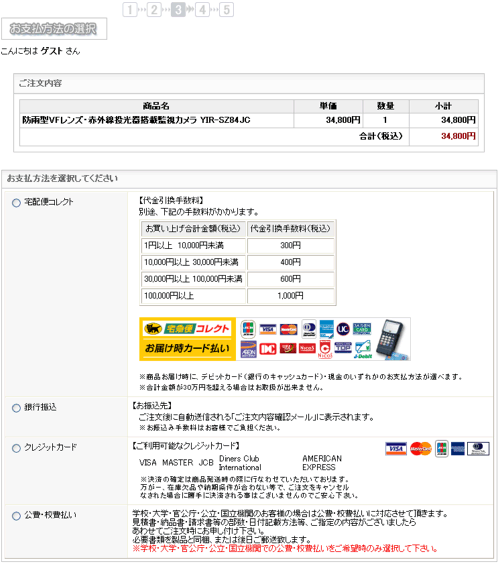Screen dimensions: 500x564
Task: Click the AMERICAN EXPRESS text
Action: pyautogui.click(x=322, y=463)
